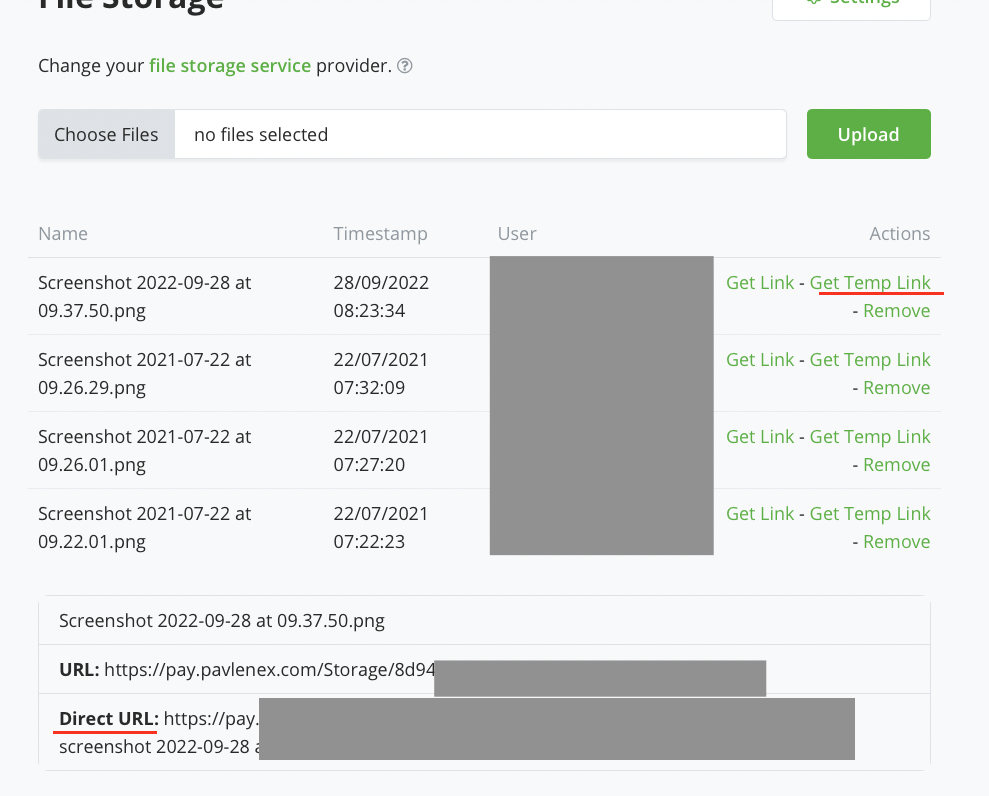The image size is (989, 796).
Task: Get Temp Link for Screenshot 09.26.29 file
Action: click(870, 359)
